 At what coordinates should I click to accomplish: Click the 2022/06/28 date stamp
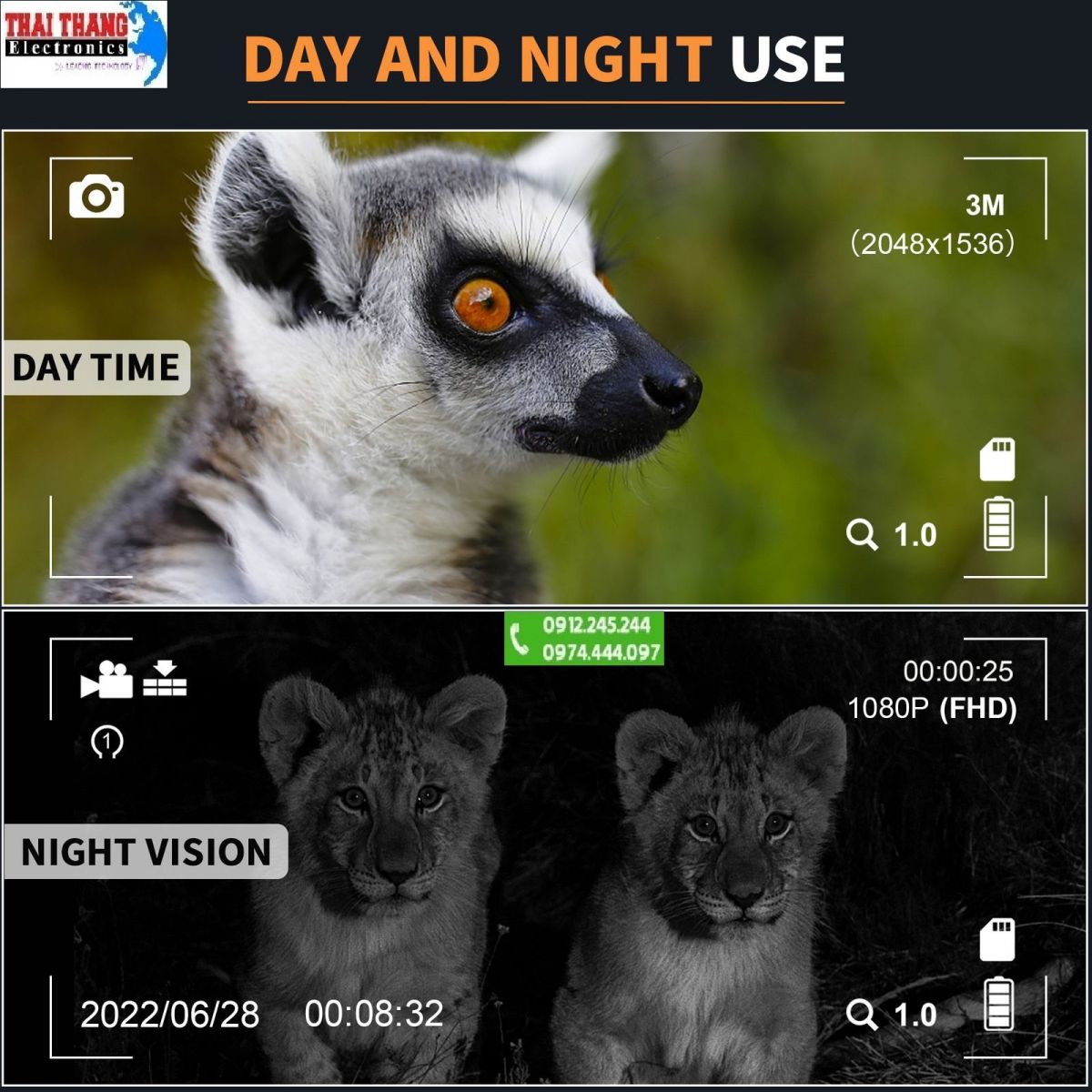click(170, 1015)
